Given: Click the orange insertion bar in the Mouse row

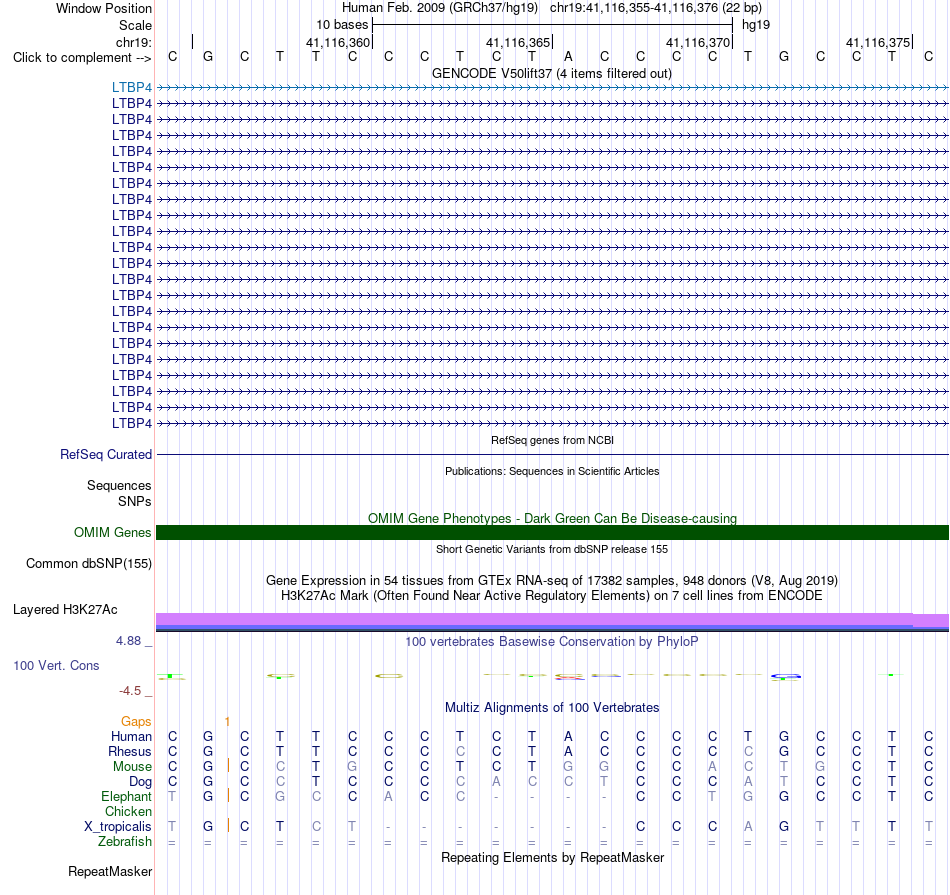Looking at the screenshot, I should [x=228, y=765].
